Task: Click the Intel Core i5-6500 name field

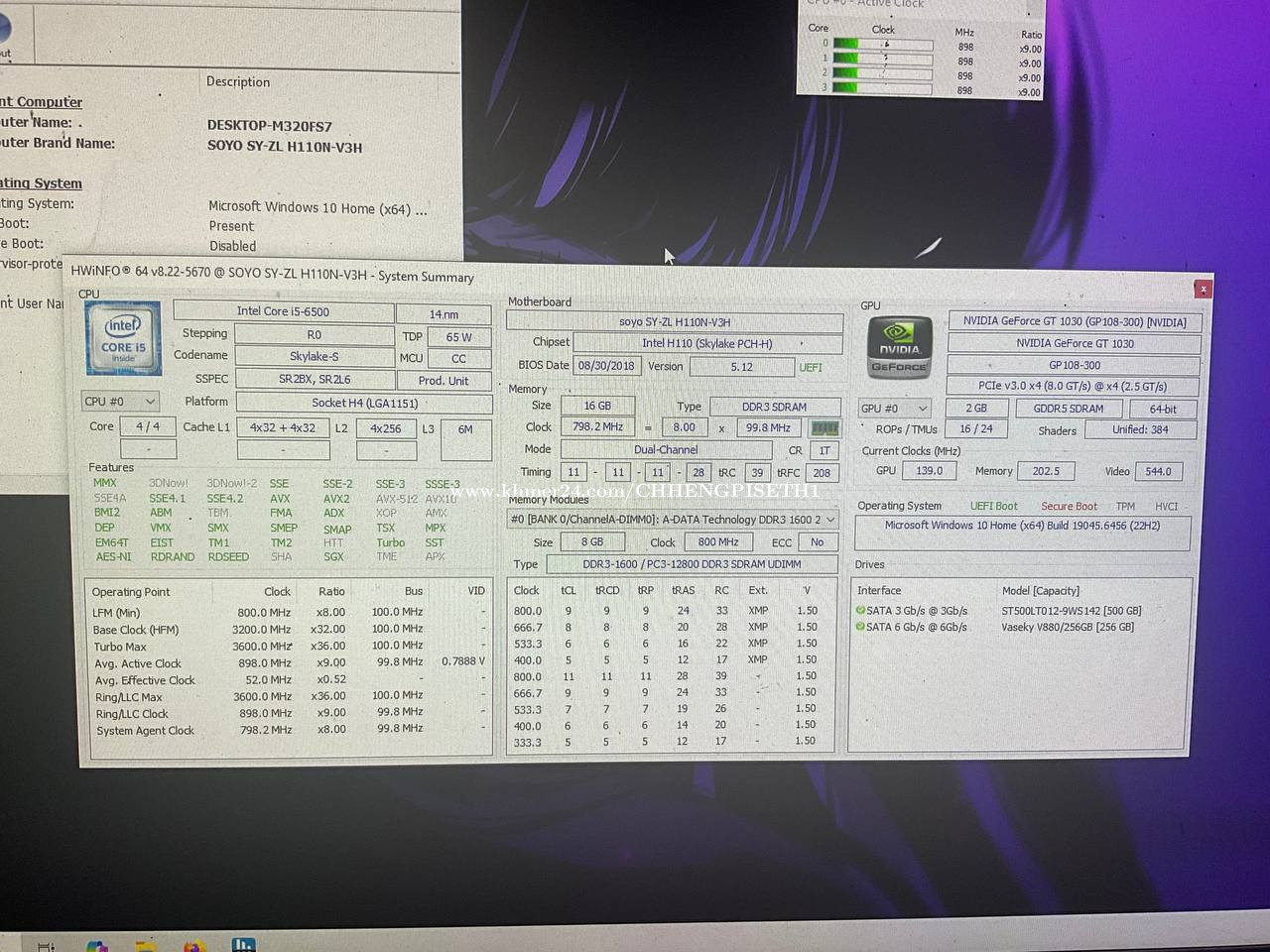Action: [283, 311]
